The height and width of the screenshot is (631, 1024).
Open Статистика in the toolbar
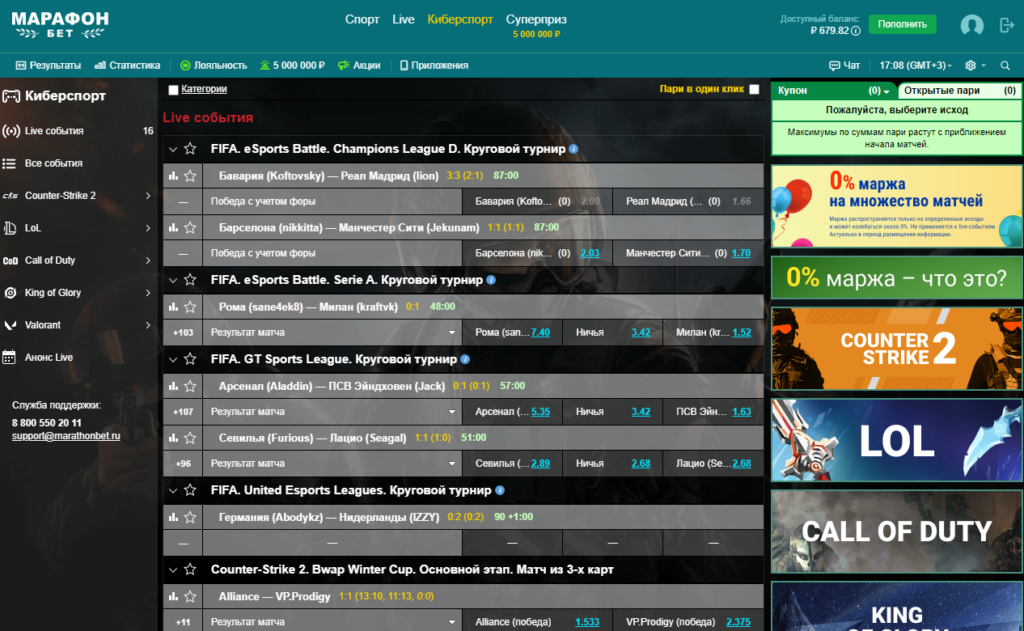point(127,65)
